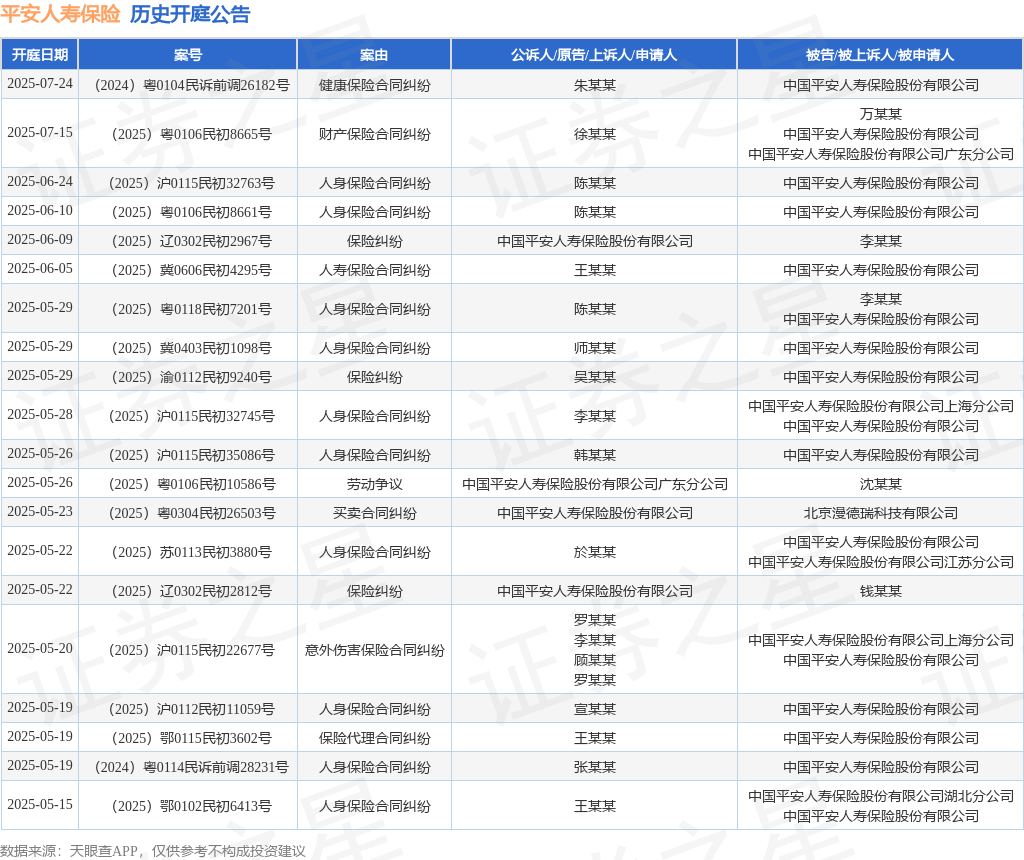Click the 意外伤害保险合同纠纷 cause cell
Viewport: 1024px width, 860px height.
pos(374,650)
